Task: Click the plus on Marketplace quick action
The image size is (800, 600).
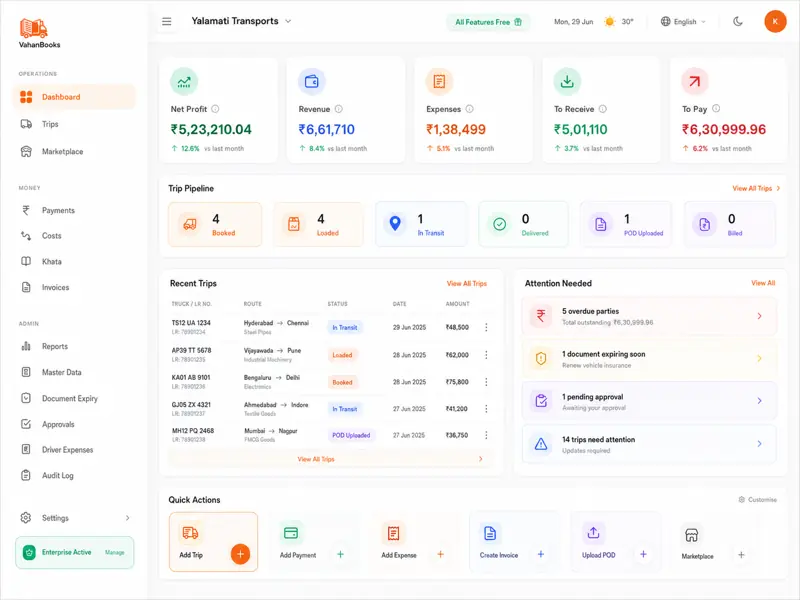Action: (741, 555)
